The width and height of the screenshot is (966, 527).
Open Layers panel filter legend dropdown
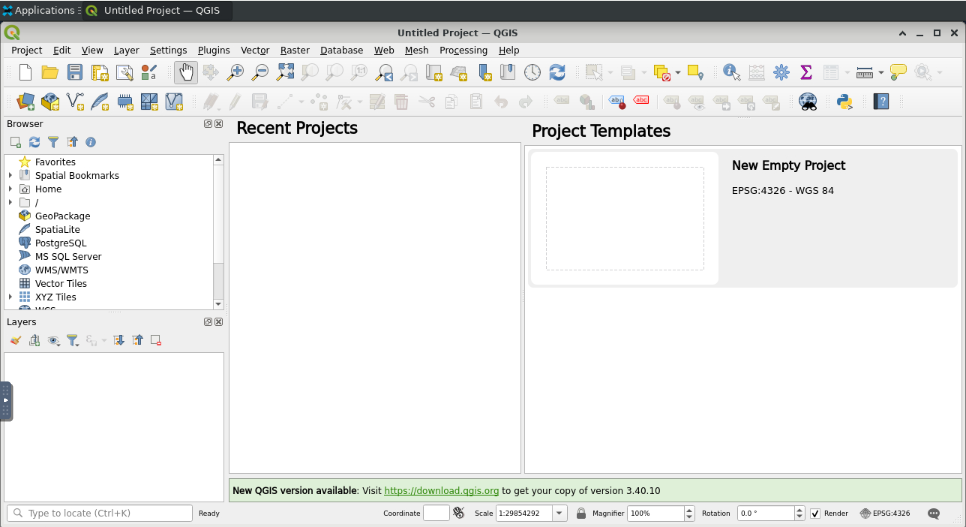coord(73,340)
